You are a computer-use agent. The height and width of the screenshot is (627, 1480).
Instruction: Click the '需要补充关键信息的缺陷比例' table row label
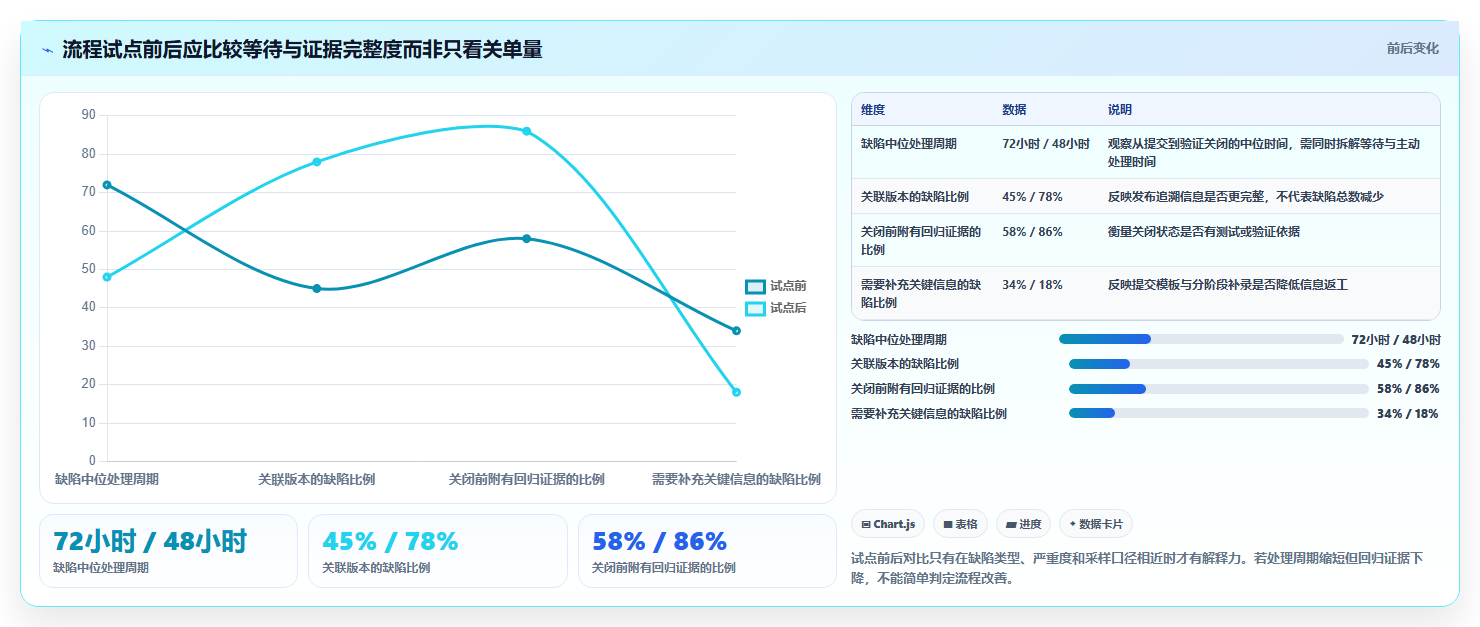click(x=921, y=294)
